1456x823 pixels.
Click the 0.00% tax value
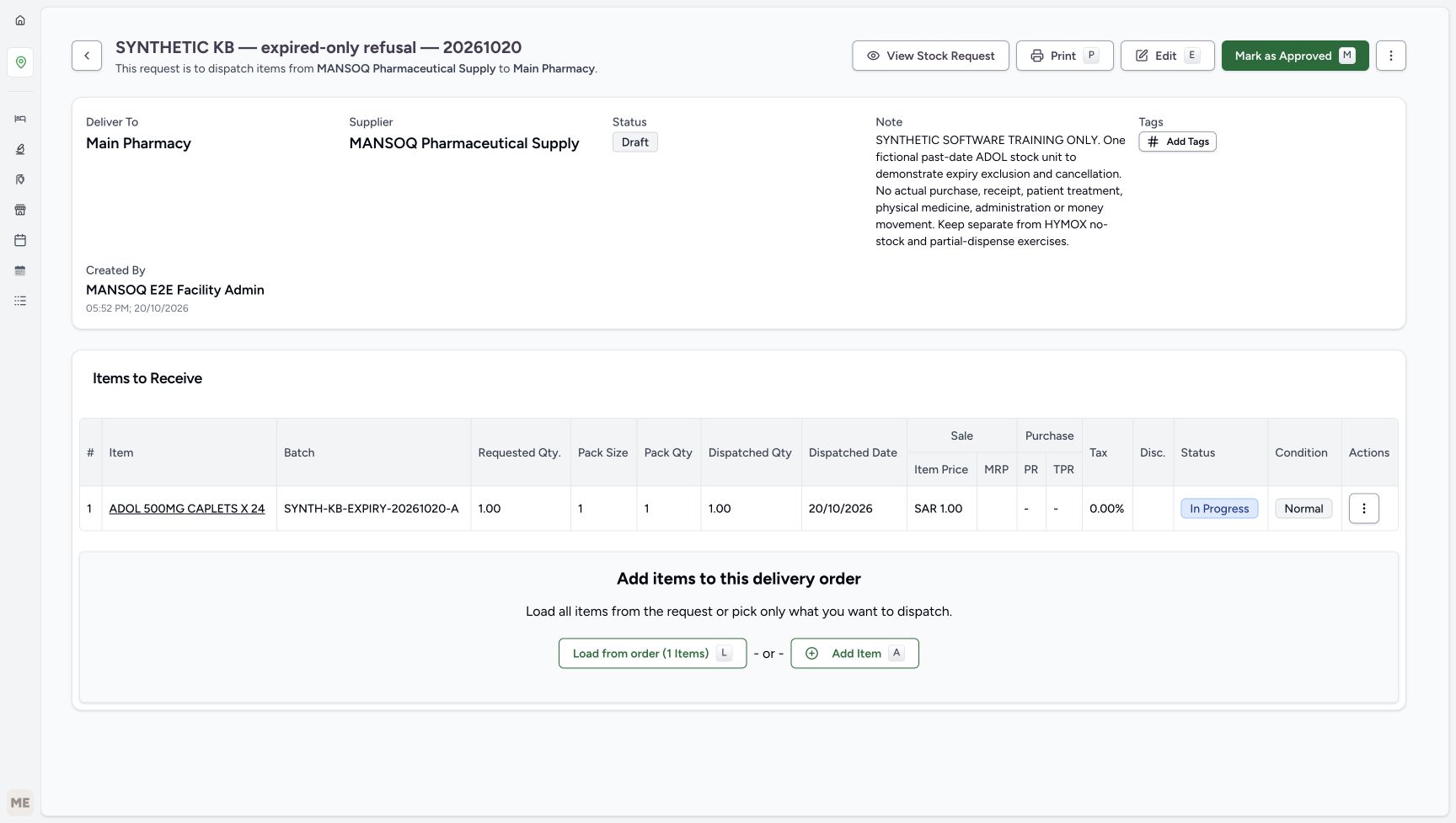coord(1106,509)
